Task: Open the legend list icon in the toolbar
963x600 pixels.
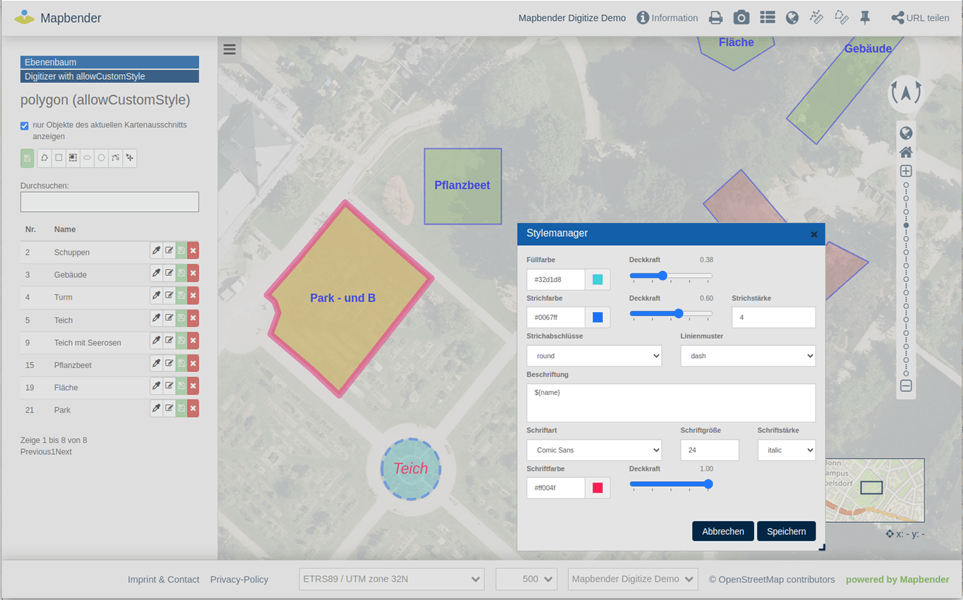Action: (x=767, y=18)
